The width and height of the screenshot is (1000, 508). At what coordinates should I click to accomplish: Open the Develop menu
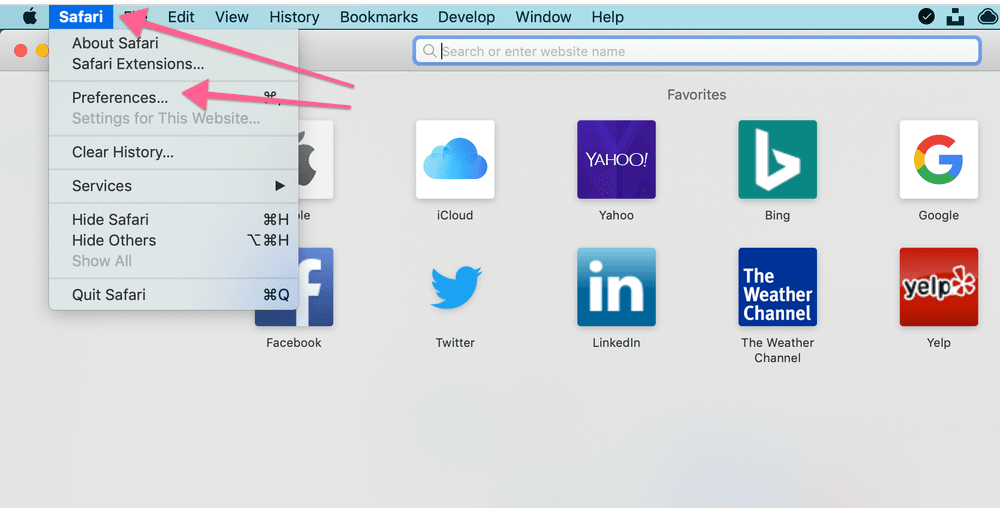(466, 17)
